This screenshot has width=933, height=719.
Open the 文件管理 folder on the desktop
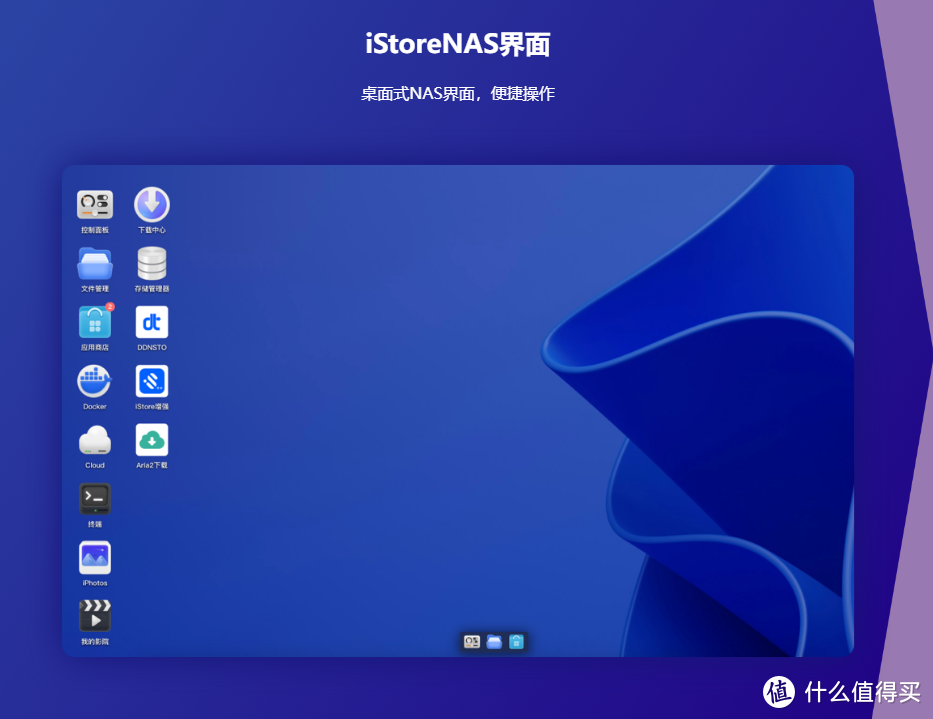tap(95, 264)
